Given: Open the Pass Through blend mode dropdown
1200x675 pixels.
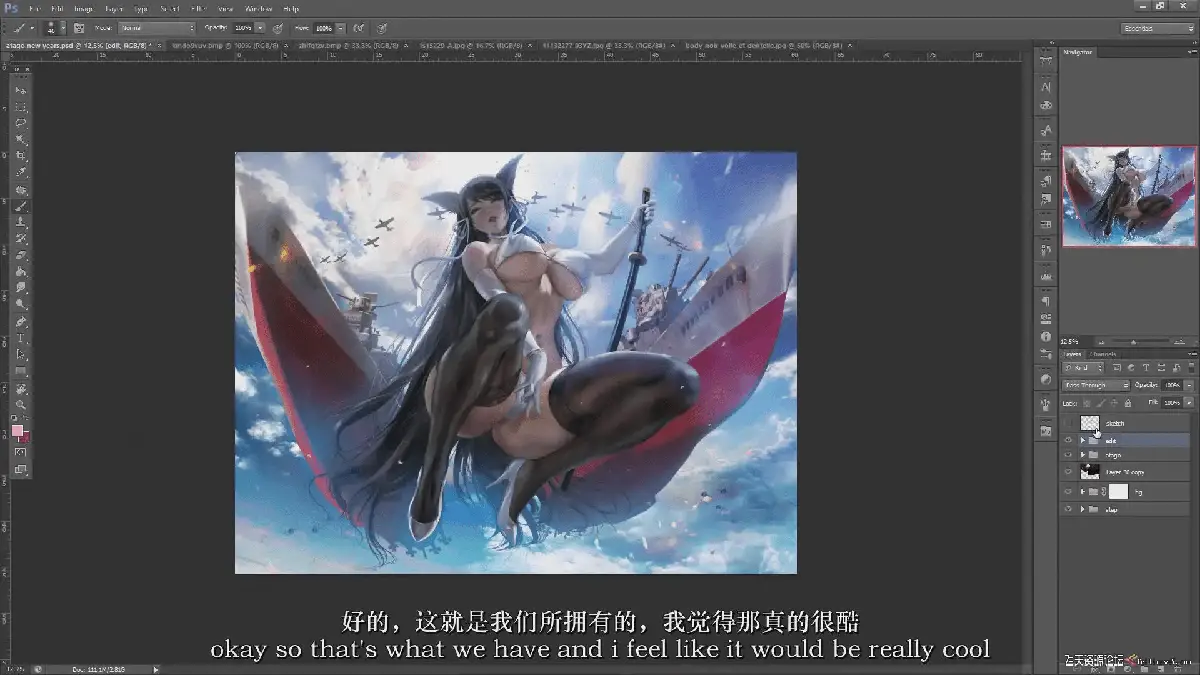Looking at the screenshot, I should [x=1096, y=385].
